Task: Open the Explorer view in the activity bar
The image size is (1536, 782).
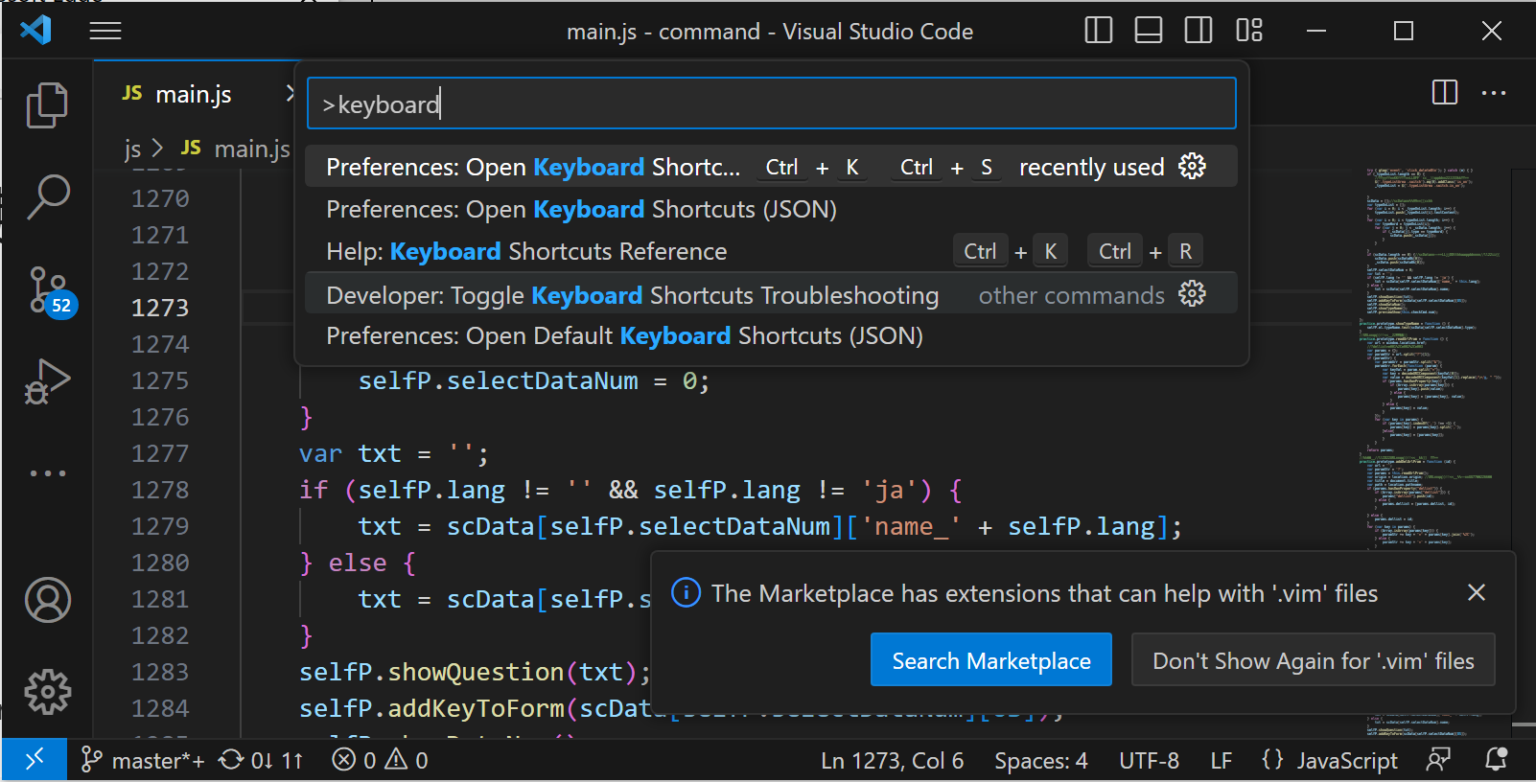Action: 47,106
